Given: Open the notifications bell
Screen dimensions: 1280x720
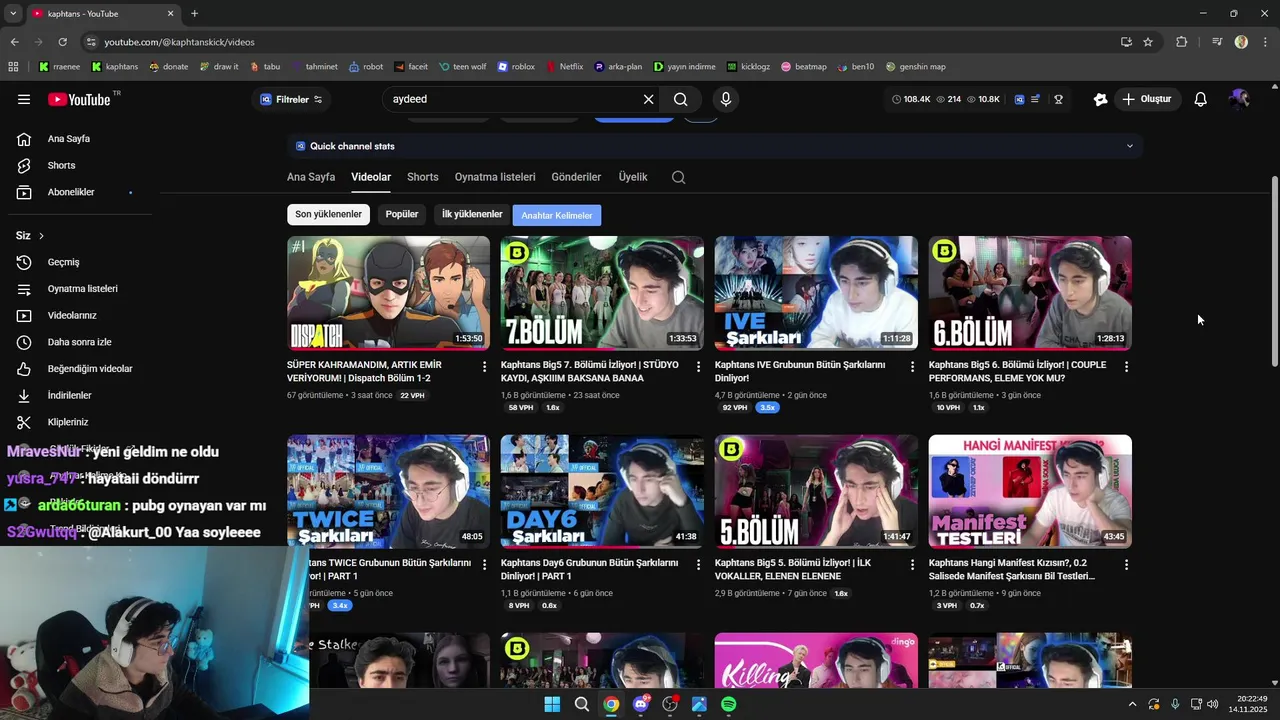Looking at the screenshot, I should pos(1201,99).
